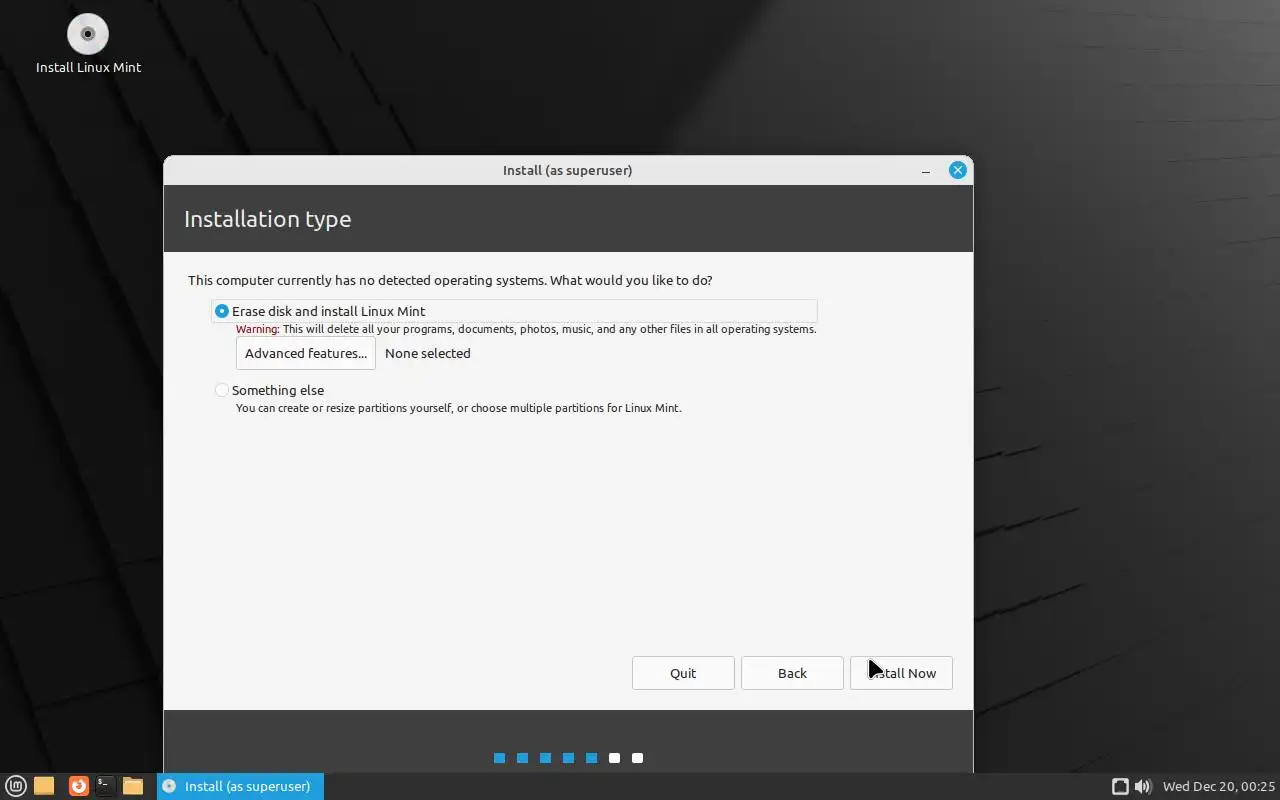Screen dimensions: 1280x800
Task: Open the Install Linux Mint desktop icon
Action: 88,44
